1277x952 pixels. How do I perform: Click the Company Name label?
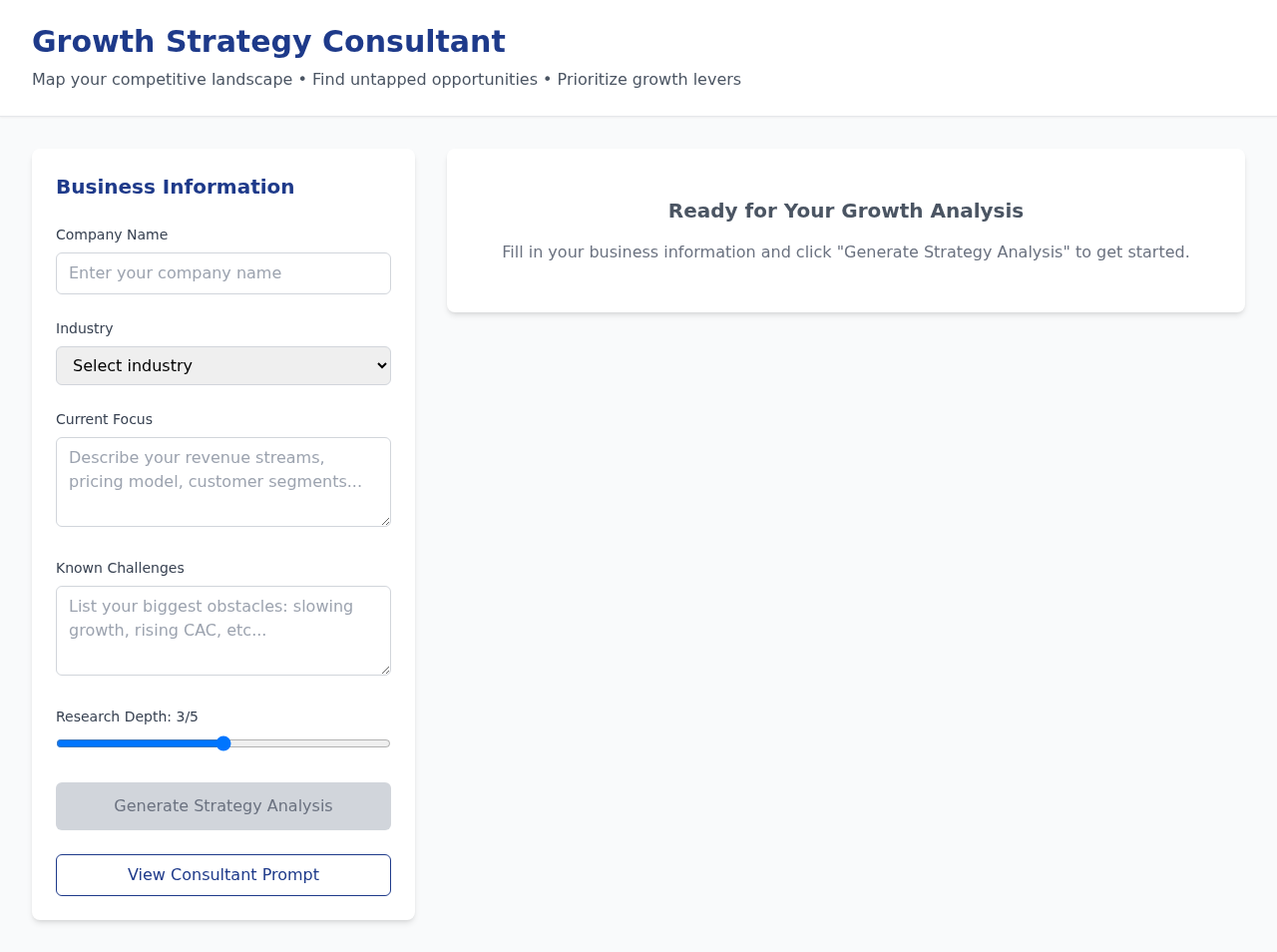point(112,234)
